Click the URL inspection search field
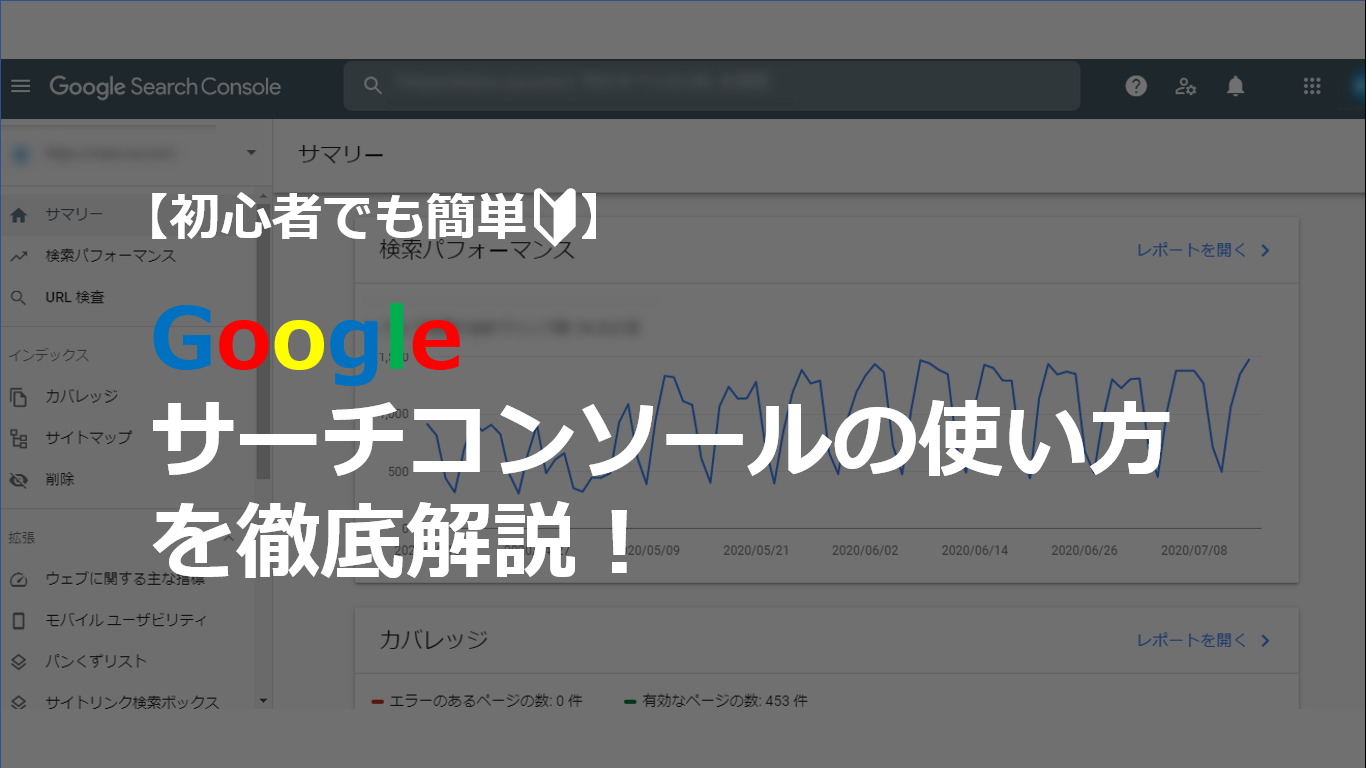 tap(711, 86)
